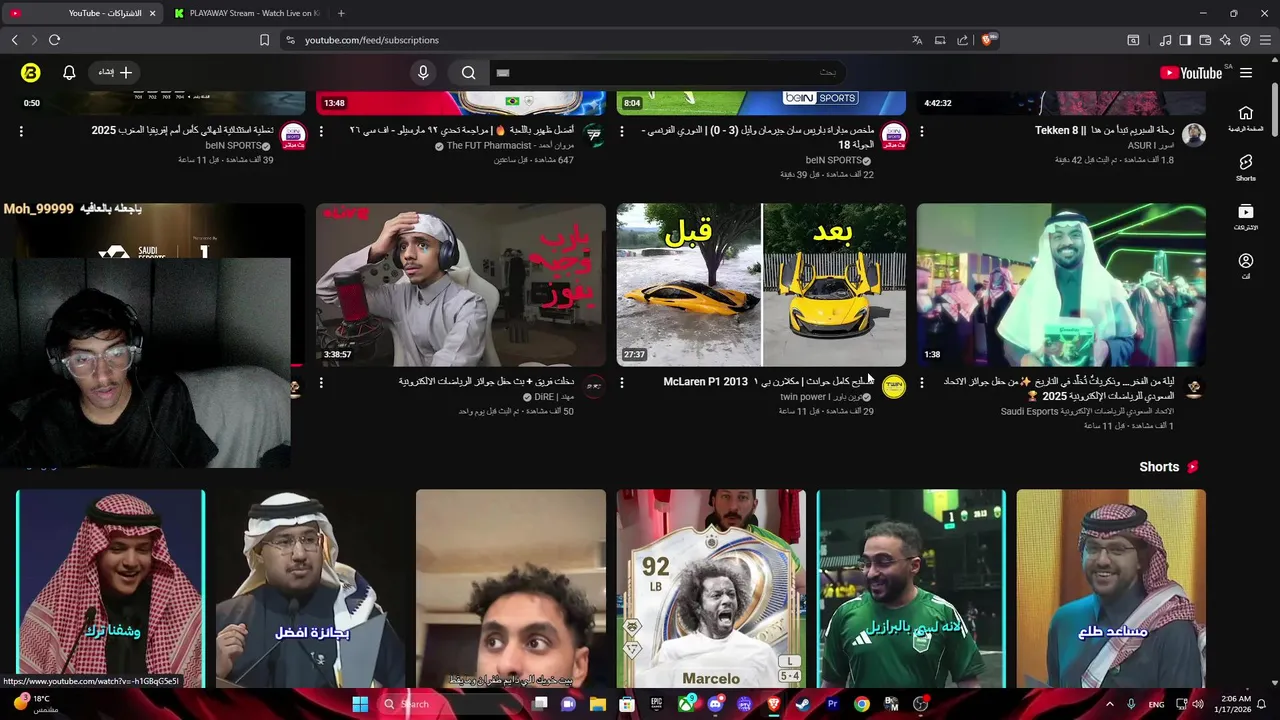Image resolution: width=1280 pixels, height=720 pixels.
Task: Open Discord from the taskbar
Action: pyautogui.click(x=715, y=704)
